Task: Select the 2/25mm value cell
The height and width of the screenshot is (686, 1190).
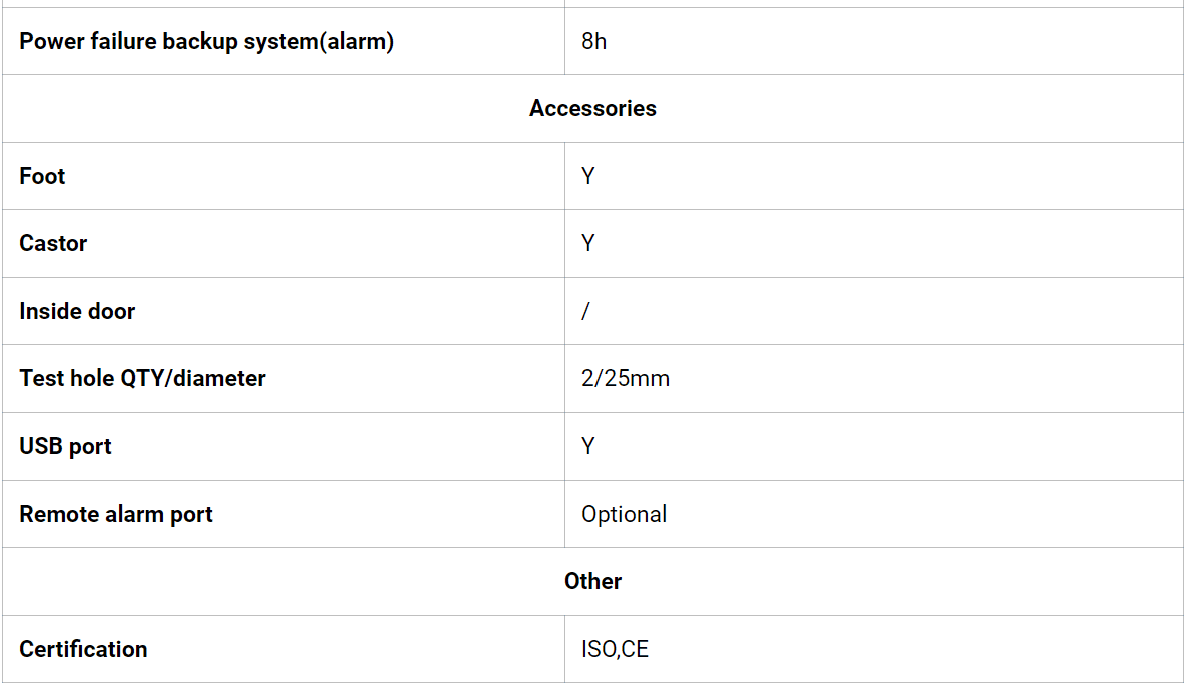Action: click(x=625, y=378)
